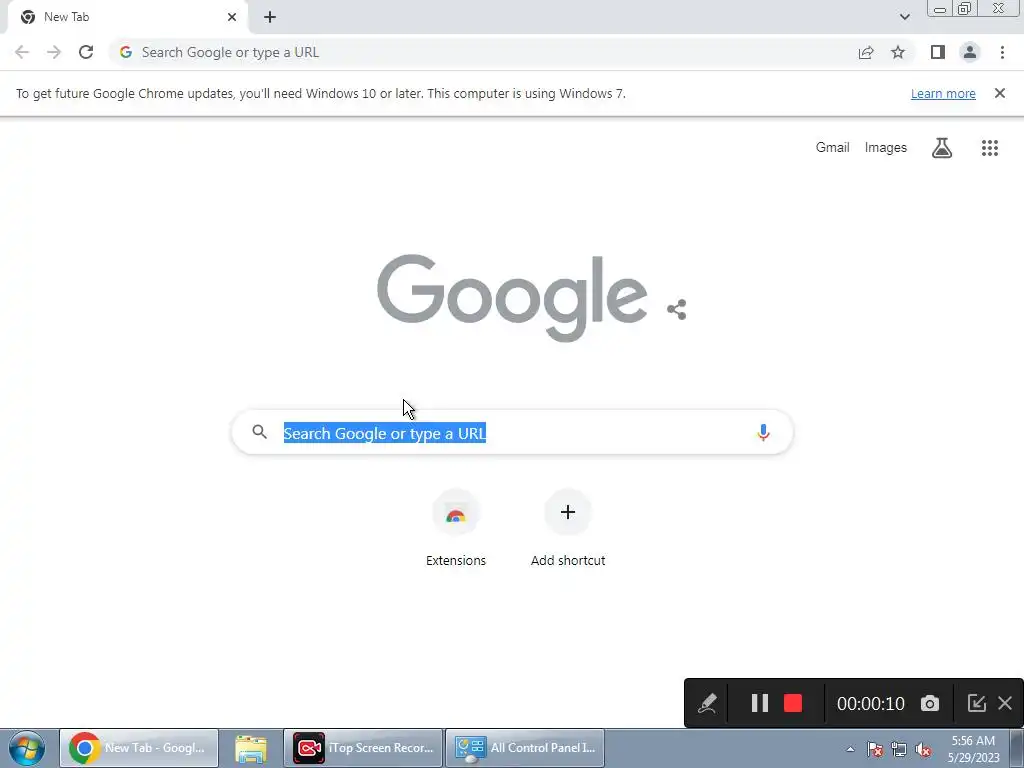Click the Google search box
Image resolution: width=1024 pixels, height=768 pixels.
pos(513,432)
